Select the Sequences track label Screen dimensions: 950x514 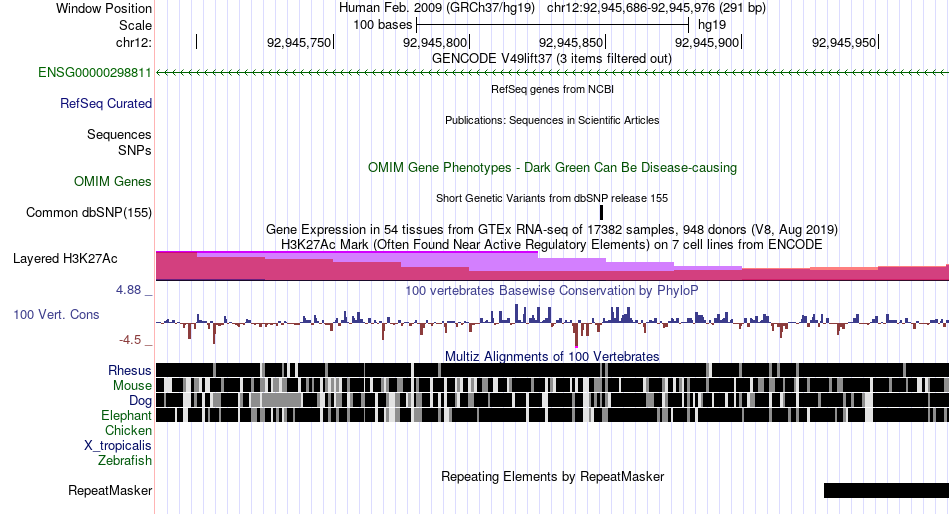(119, 135)
